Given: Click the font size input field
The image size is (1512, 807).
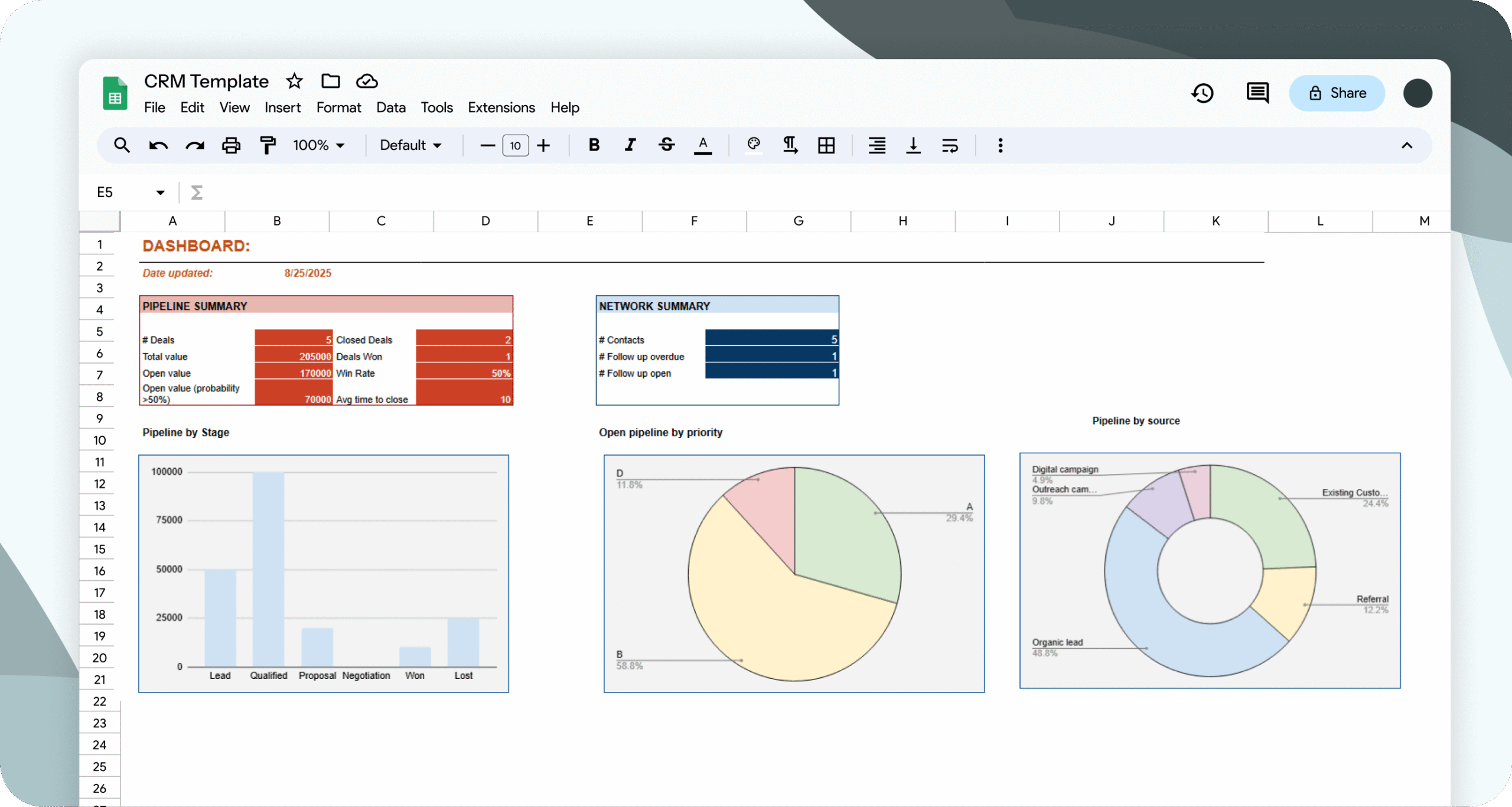Looking at the screenshot, I should 515,145.
